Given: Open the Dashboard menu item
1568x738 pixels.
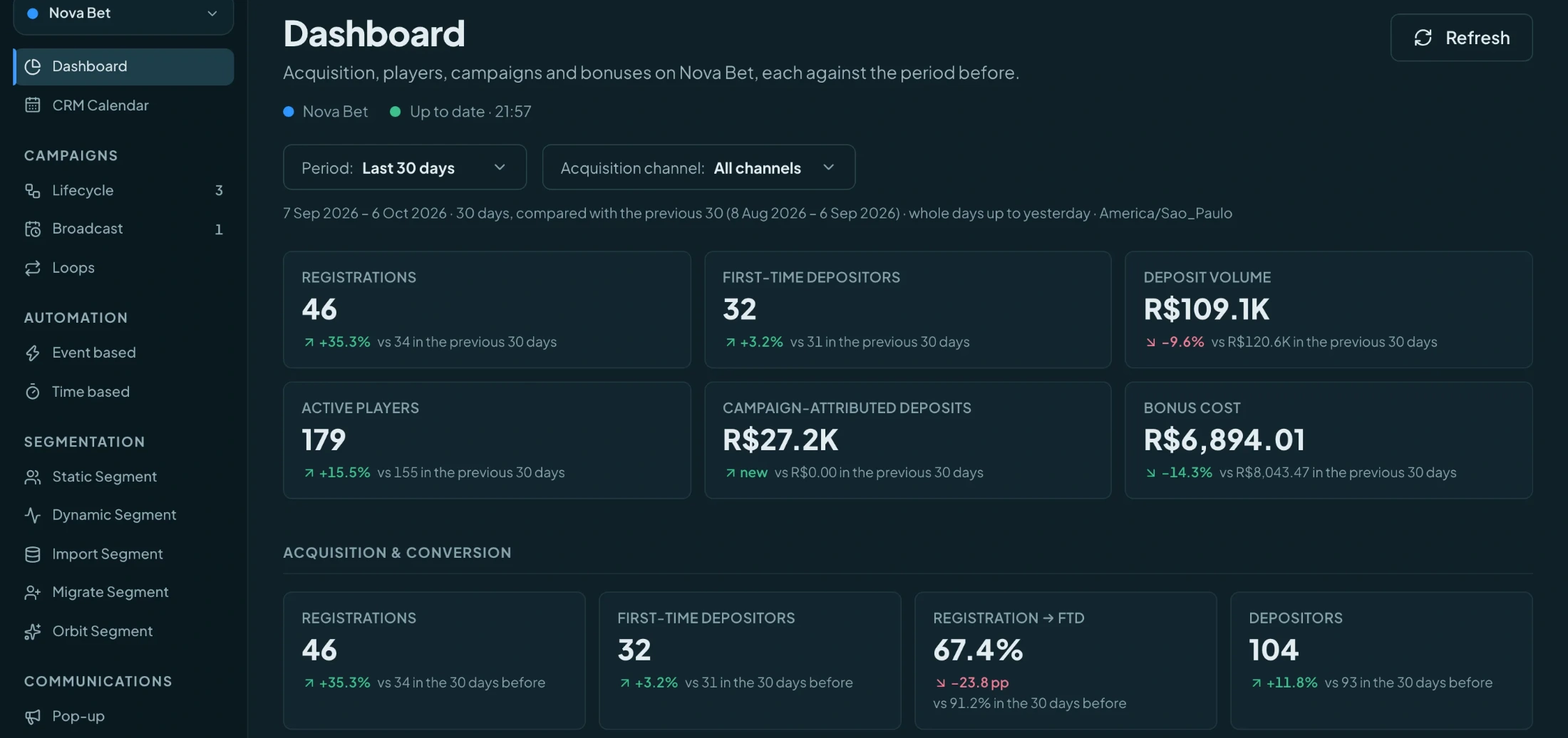Looking at the screenshot, I should pyautogui.click(x=123, y=67).
